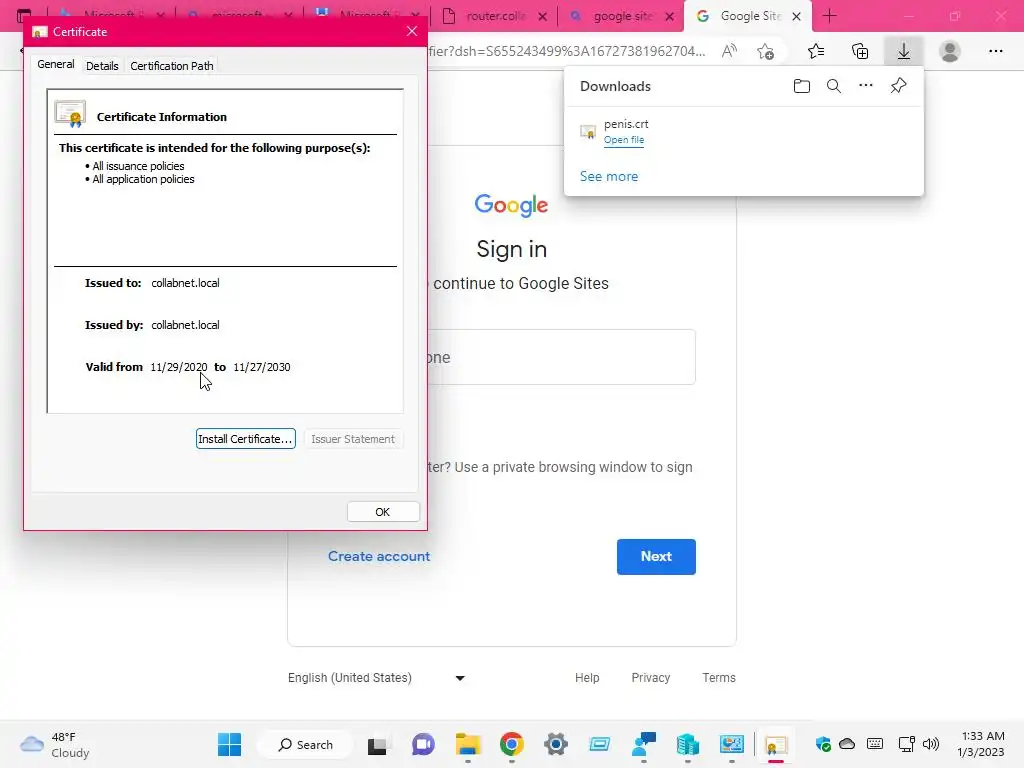Click the Downloads toolbar button in Edge
Image resolution: width=1024 pixels, height=768 pixels.
[x=903, y=52]
